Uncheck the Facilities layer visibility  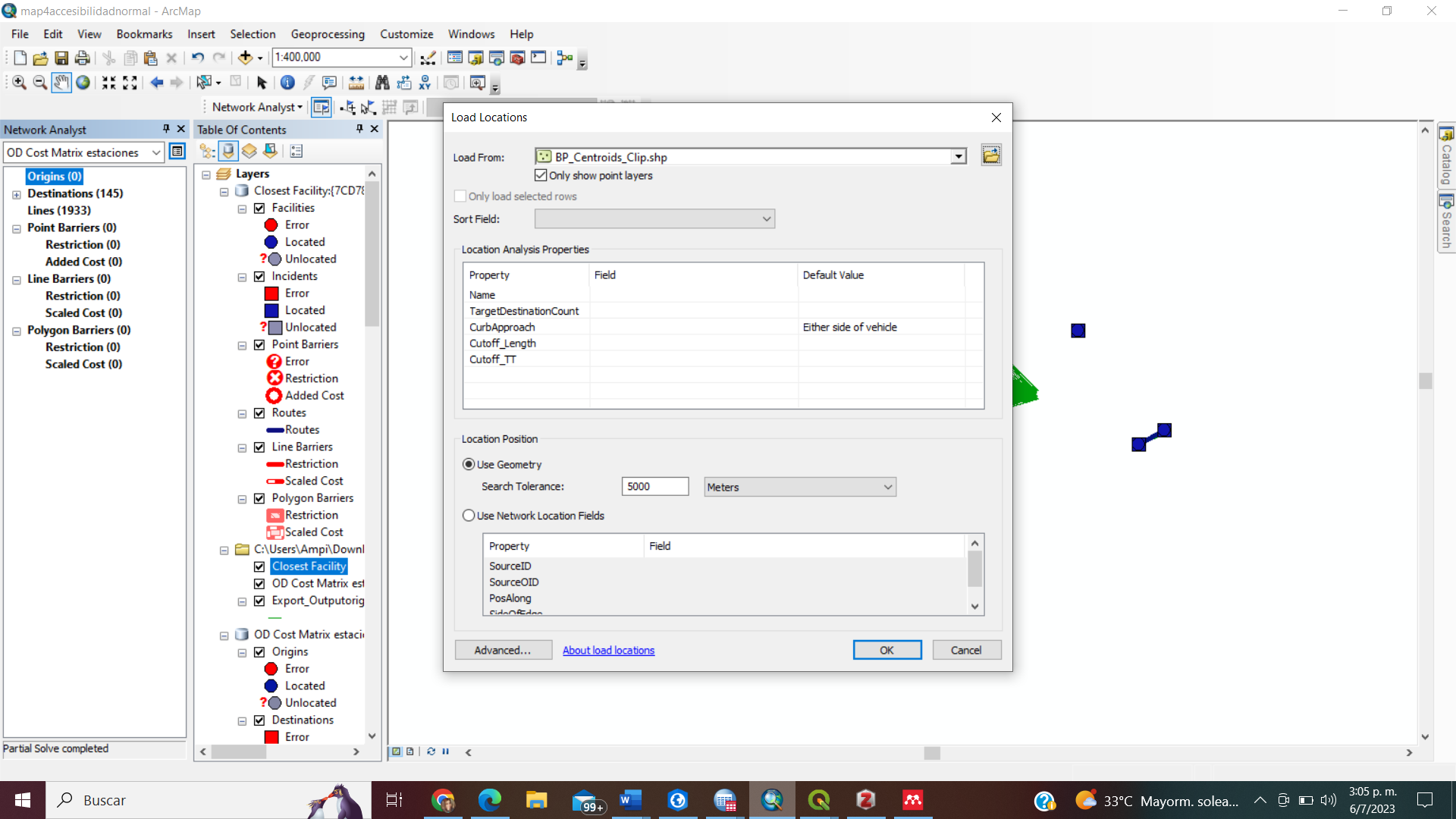[260, 208]
